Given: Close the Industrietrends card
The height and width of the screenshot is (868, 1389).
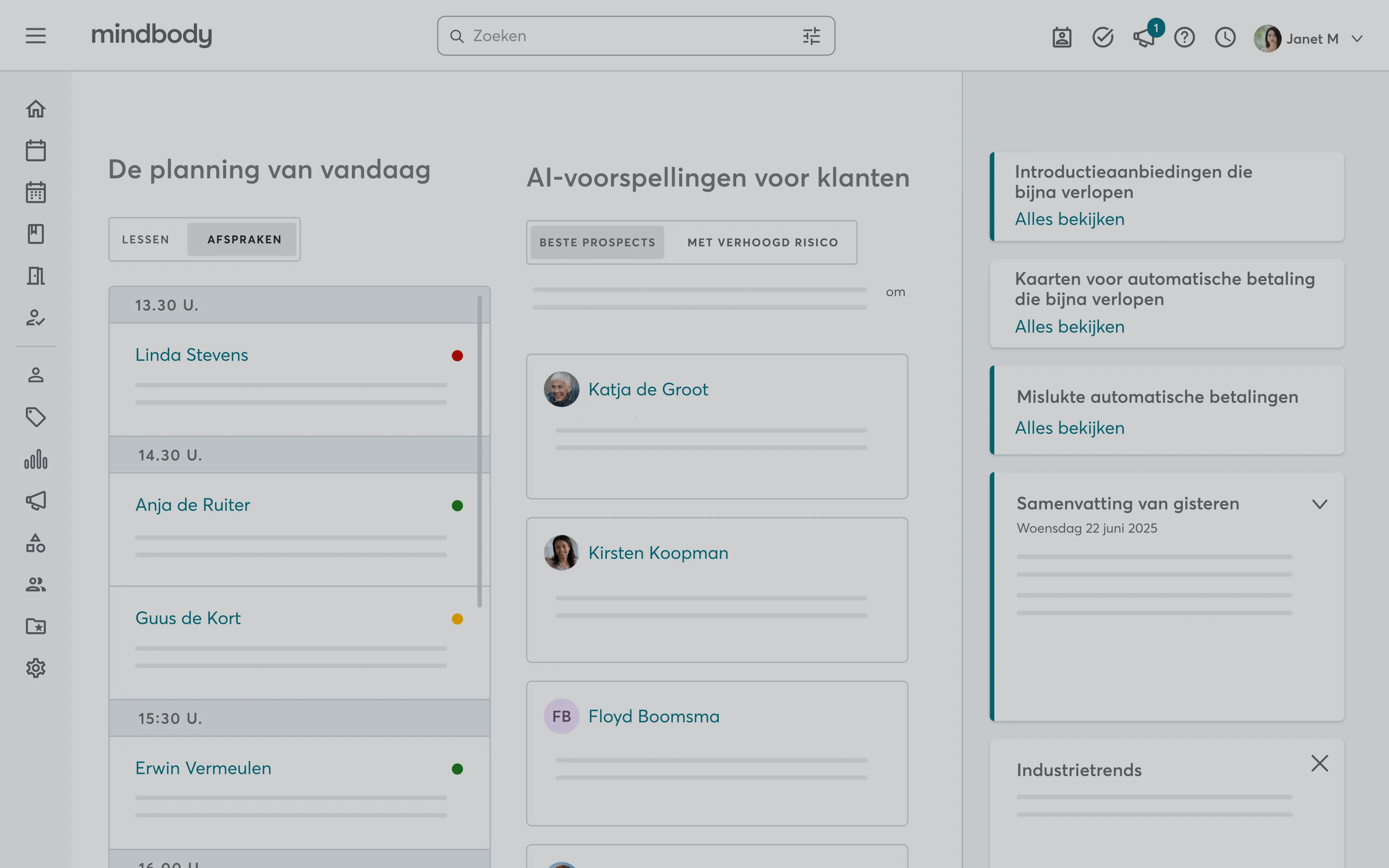Looking at the screenshot, I should coord(1320,763).
